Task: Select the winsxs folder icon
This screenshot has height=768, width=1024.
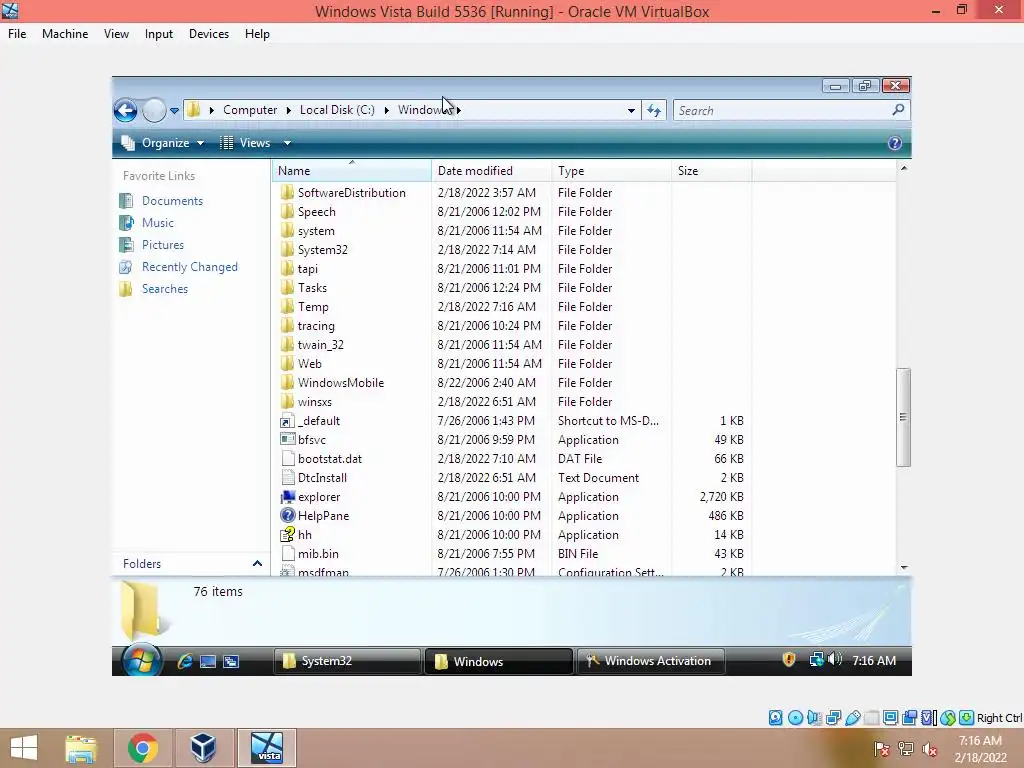Action: (287, 402)
